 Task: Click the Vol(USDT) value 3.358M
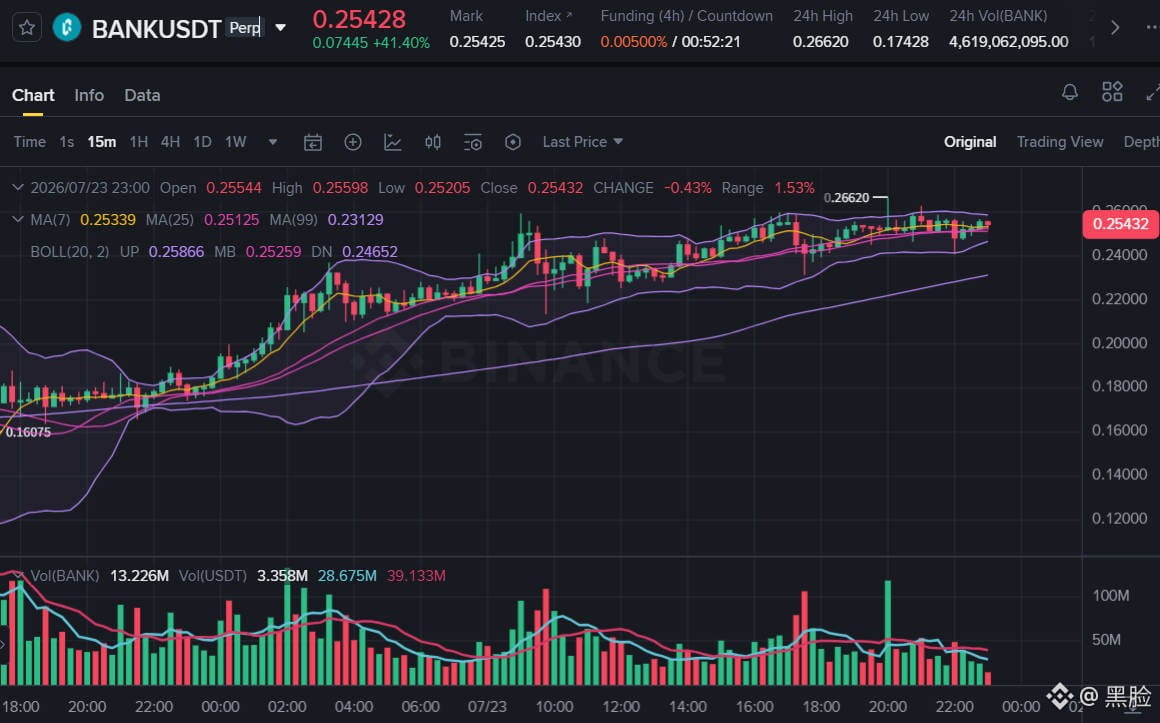pyautogui.click(x=282, y=576)
